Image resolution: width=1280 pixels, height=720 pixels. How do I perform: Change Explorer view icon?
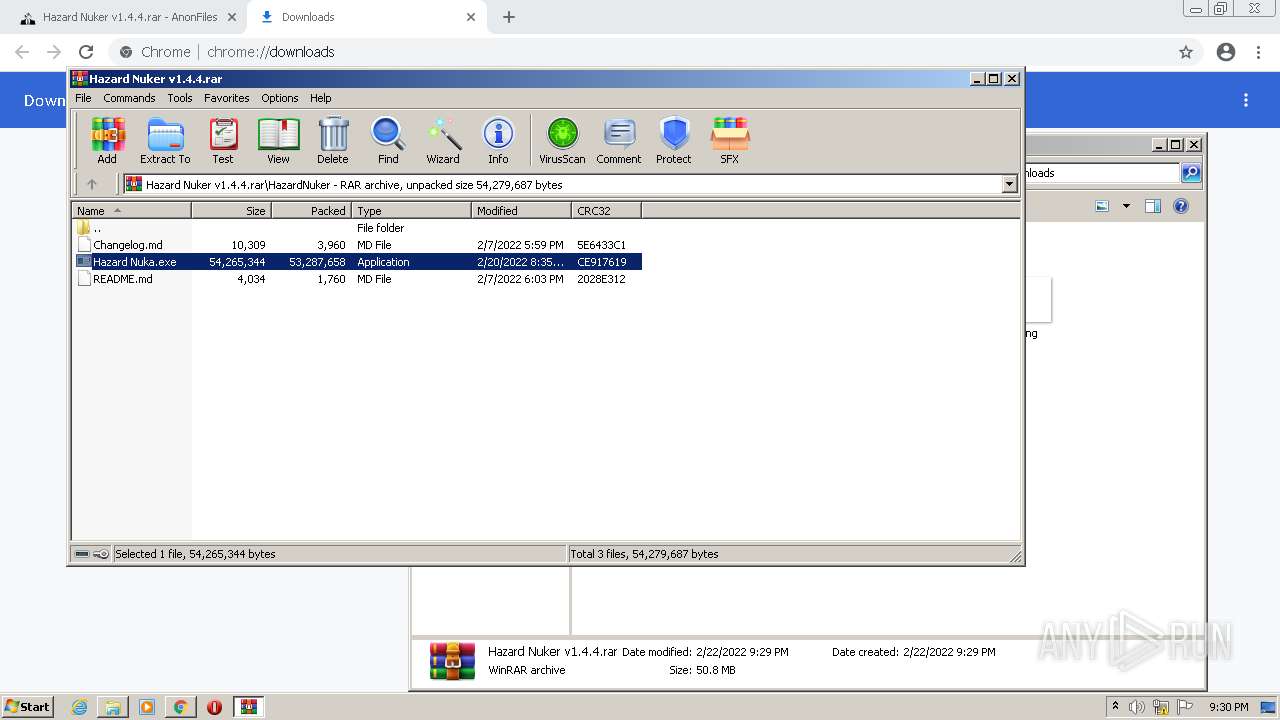pyautogui.click(x=1102, y=206)
